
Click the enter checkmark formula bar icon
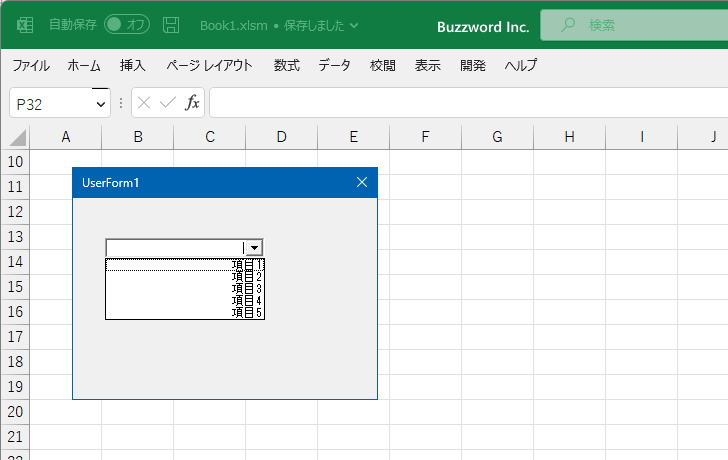pyautogui.click(x=168, y=103)
